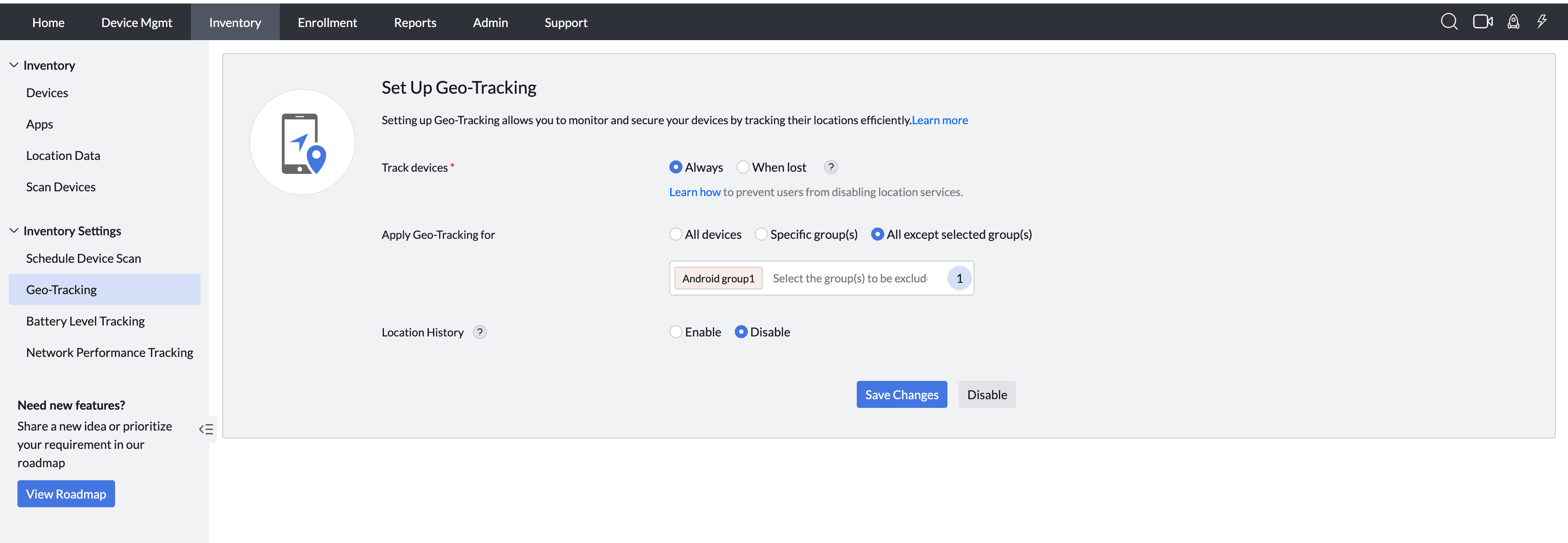Open help tooltip next to When lost option
Image resolution: width=1568 pixels, height=543 pixels.
point(830,166)
